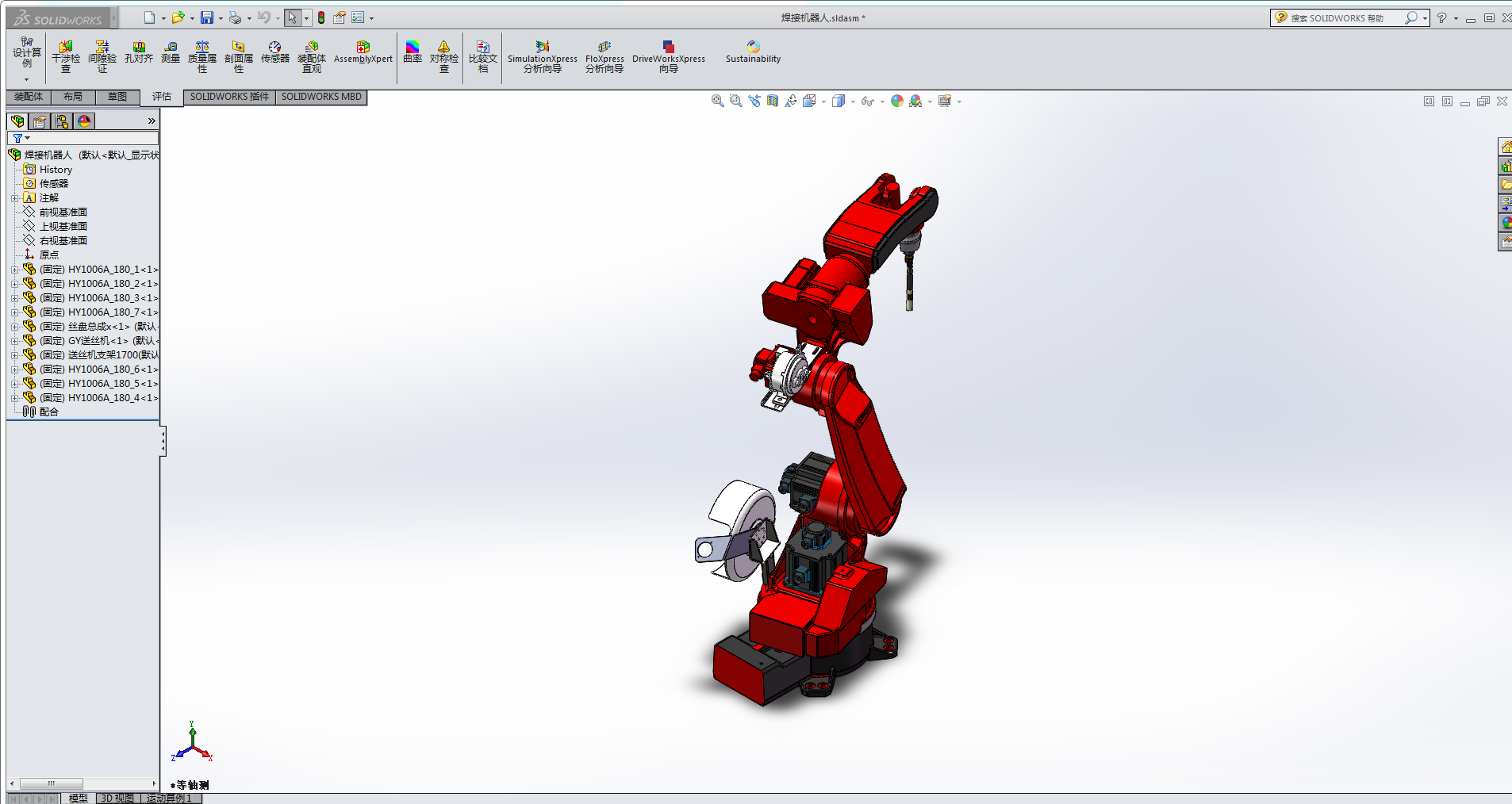This screenshot has width=1512, height=804.
Task: Start the SimulationXpress analysis wizard
Action: (543, 57)
